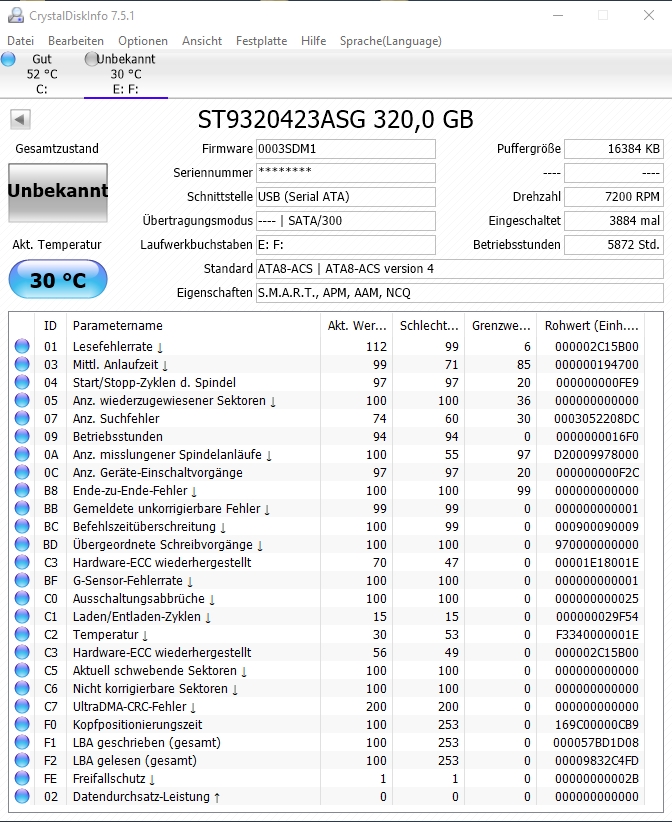Image resolution: width=672 pixels, height=822 pixels.
Task: Click status icon for C2 Temperatur row
Action: (22, 634)
